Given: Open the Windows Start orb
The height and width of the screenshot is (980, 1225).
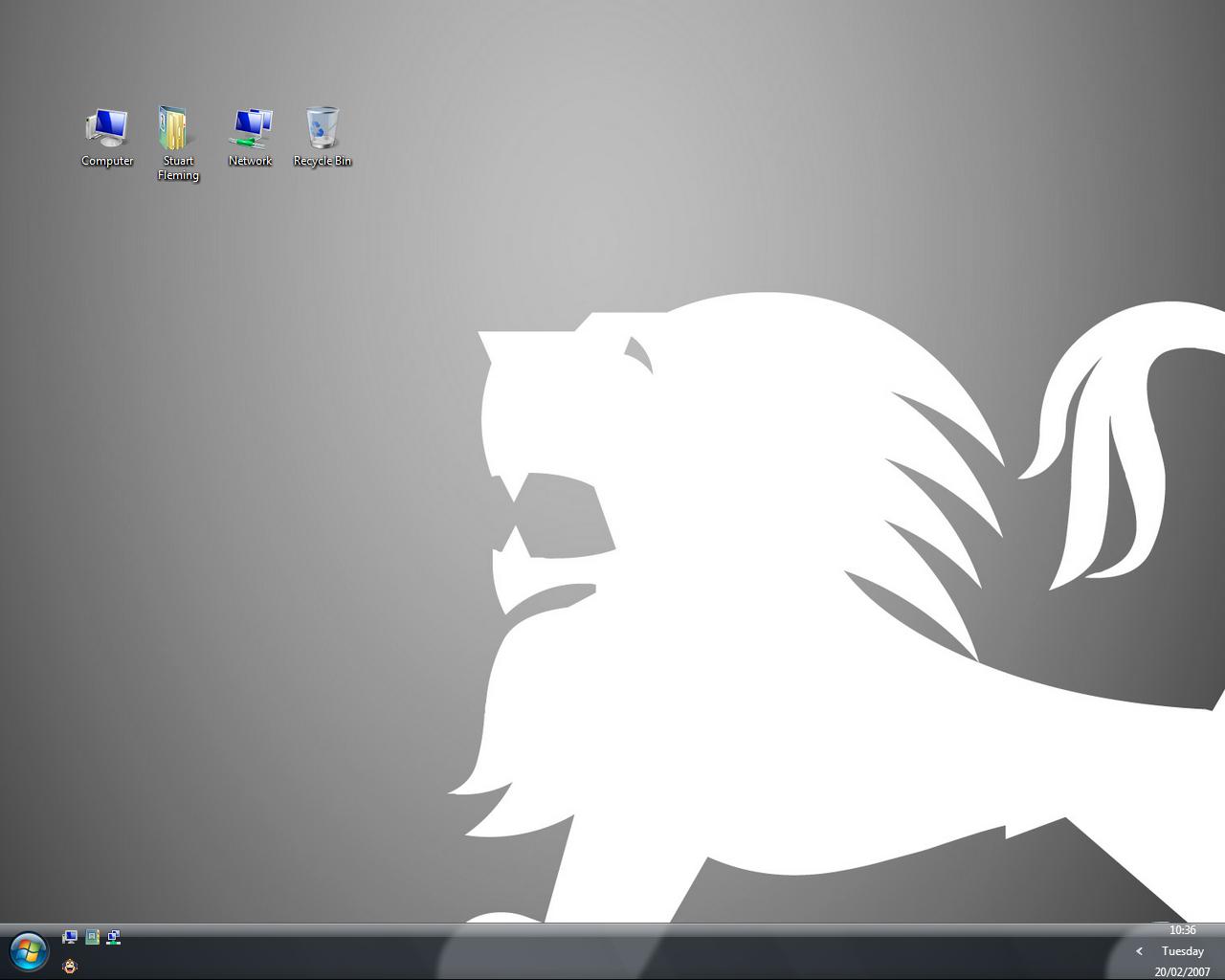Looking at the screenshot, I should [x=29, y=950].
